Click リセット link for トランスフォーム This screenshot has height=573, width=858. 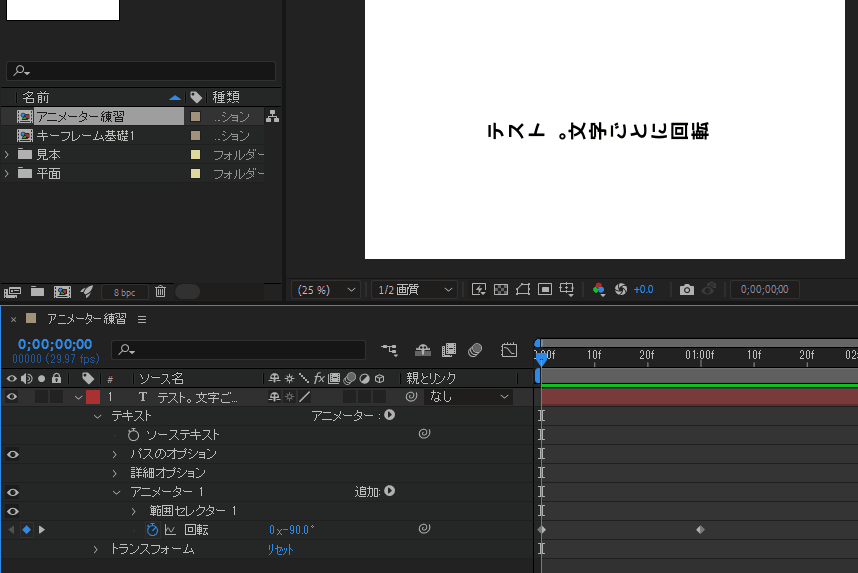pyautogui.click(x=280, y=549)
